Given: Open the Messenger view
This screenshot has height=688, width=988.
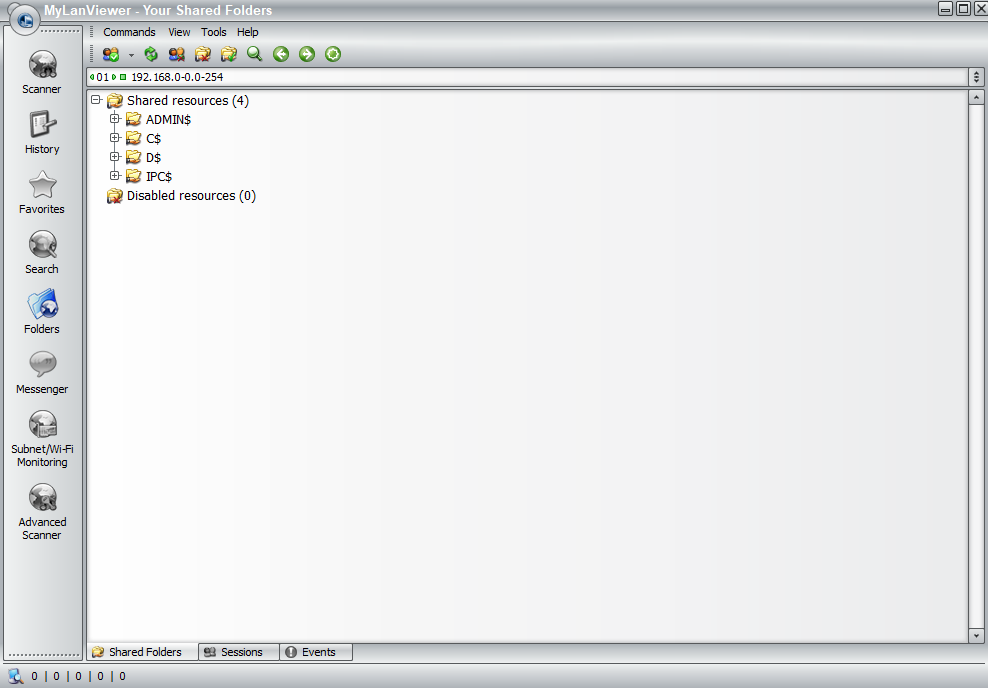Looking at the screenshot, I should [42, 372].
